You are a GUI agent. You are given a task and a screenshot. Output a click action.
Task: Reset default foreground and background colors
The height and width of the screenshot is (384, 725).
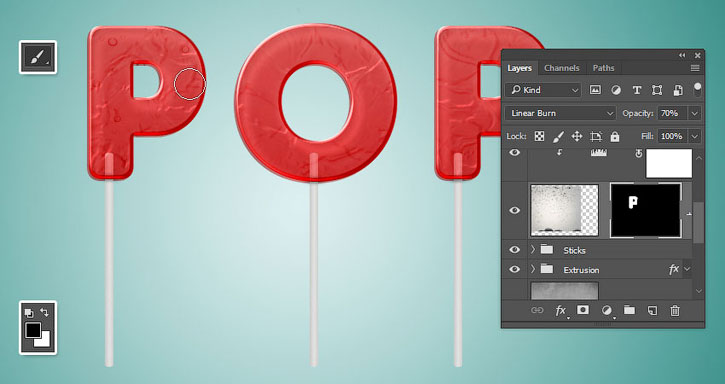(29, 313)
